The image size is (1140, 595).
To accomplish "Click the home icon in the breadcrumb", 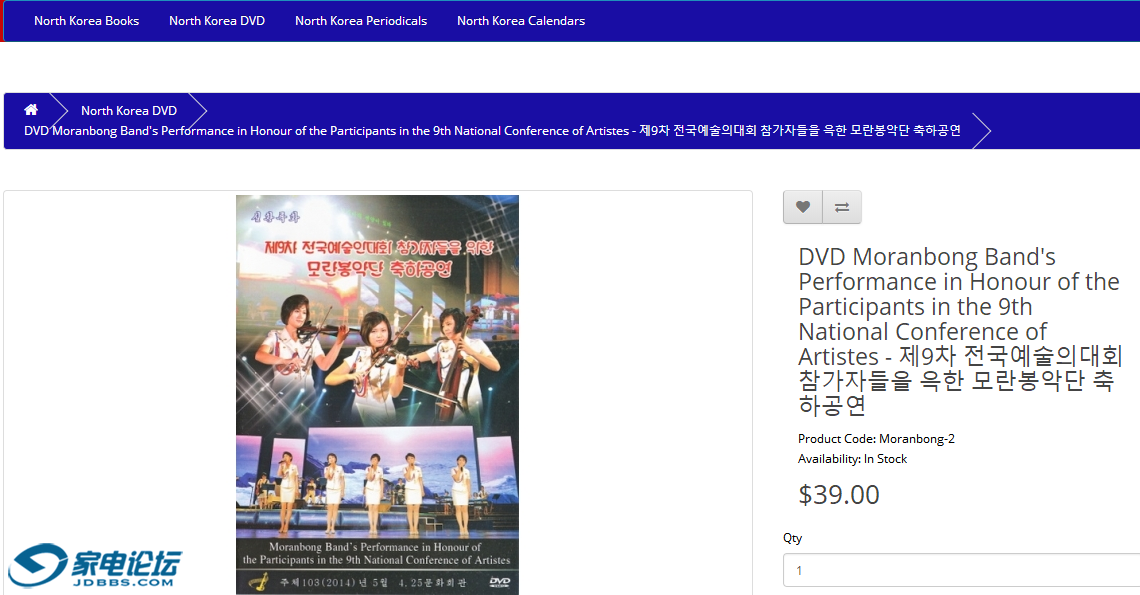I will (31, 110).
